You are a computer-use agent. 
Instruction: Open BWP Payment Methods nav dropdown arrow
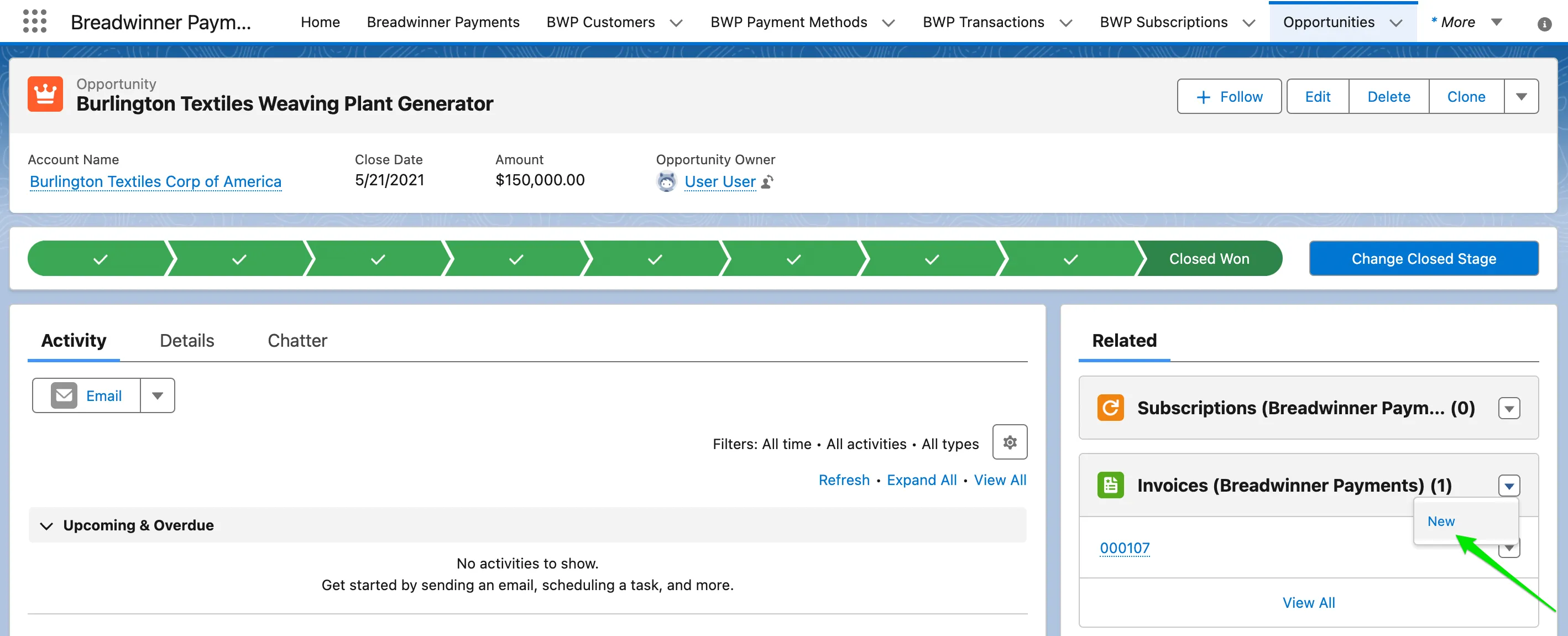tap(888, 23)
